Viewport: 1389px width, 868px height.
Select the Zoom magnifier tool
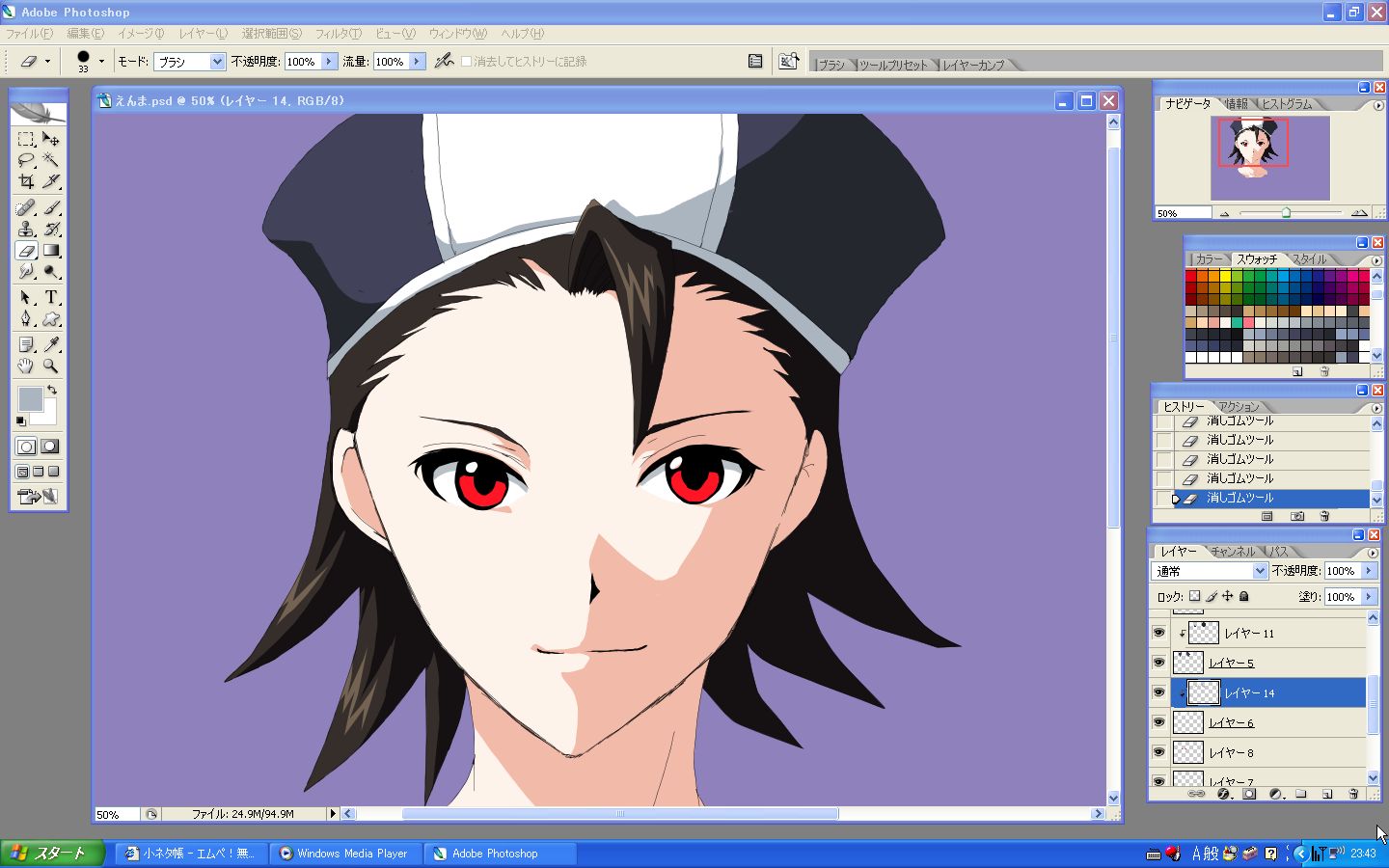coord(51,366)
